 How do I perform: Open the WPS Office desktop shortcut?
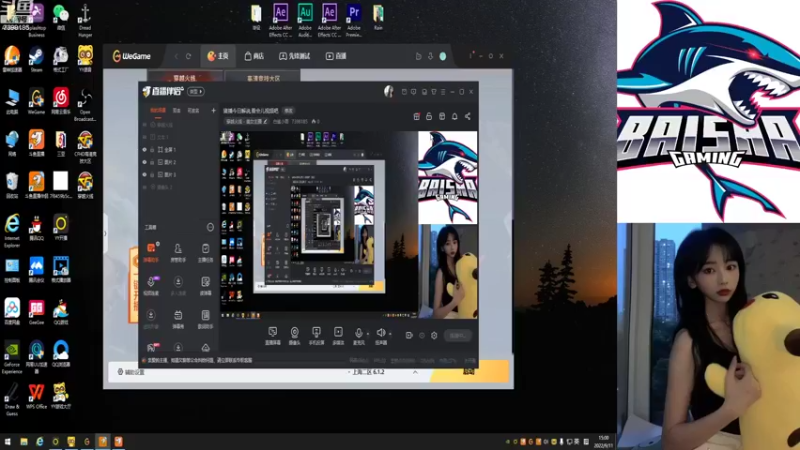36,397
